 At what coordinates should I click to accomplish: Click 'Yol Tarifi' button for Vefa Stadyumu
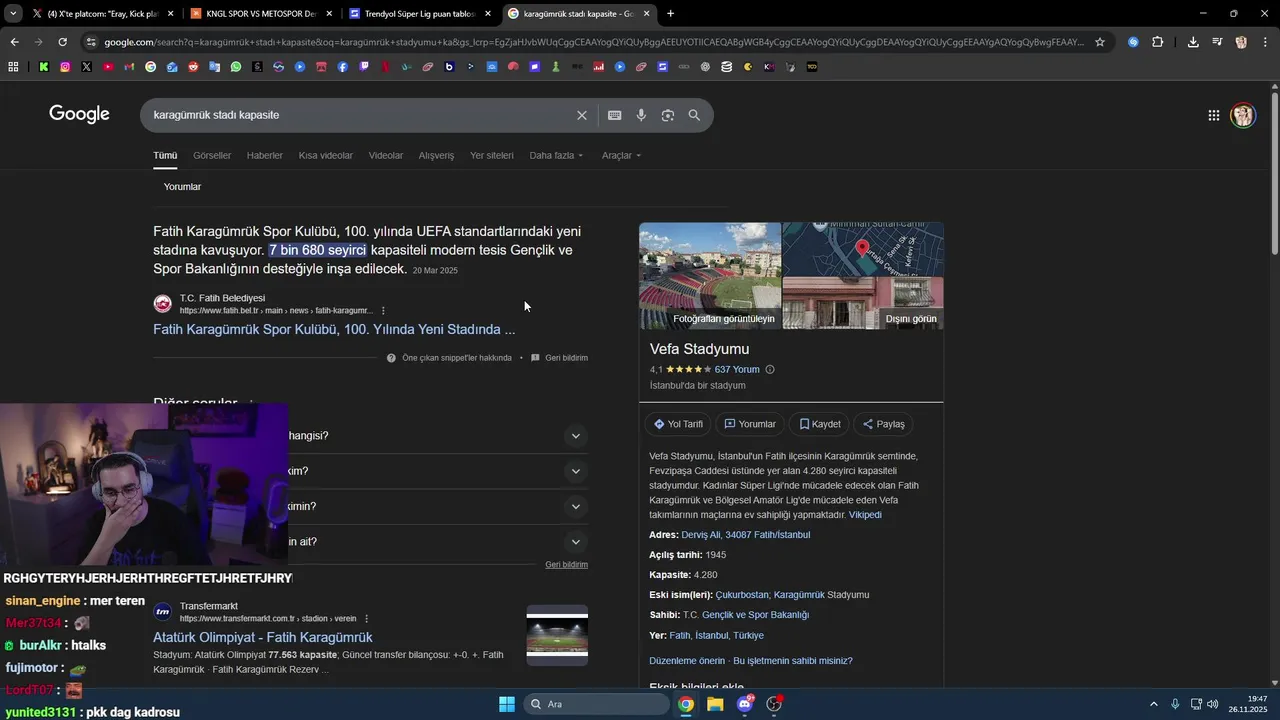coord(678,424)
